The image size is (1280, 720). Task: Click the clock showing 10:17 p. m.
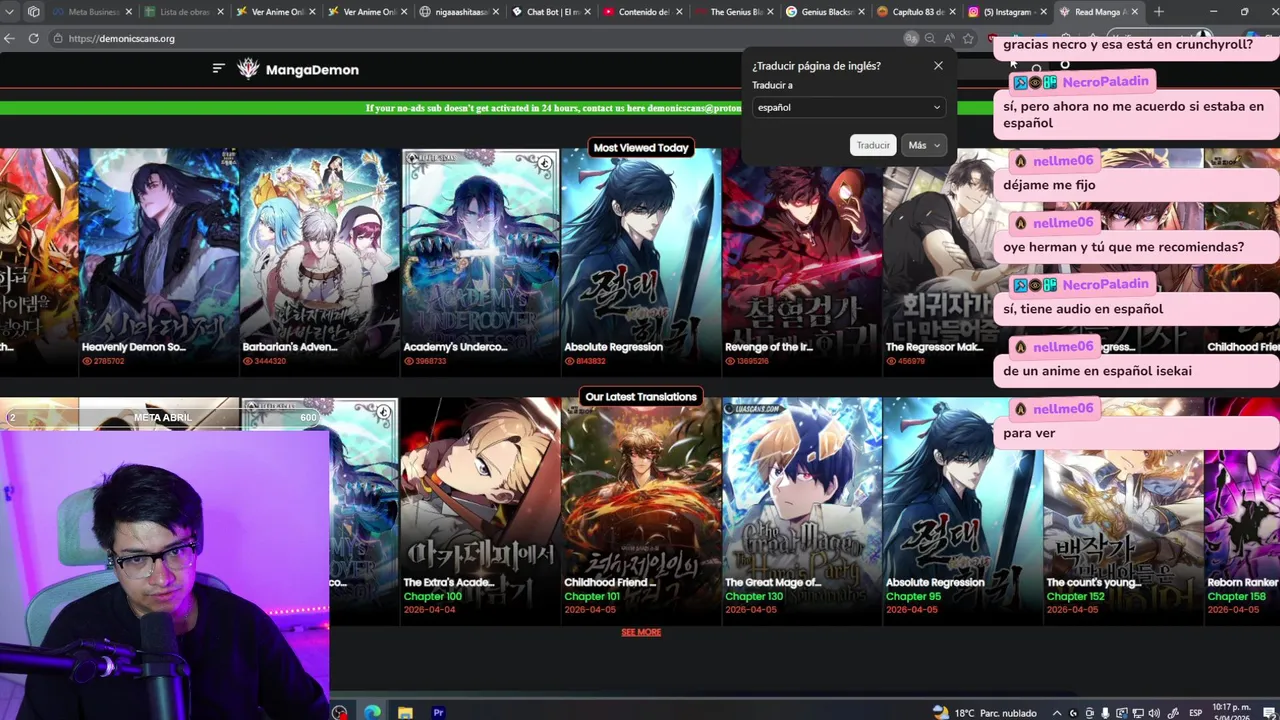[x=1231, y=707]
